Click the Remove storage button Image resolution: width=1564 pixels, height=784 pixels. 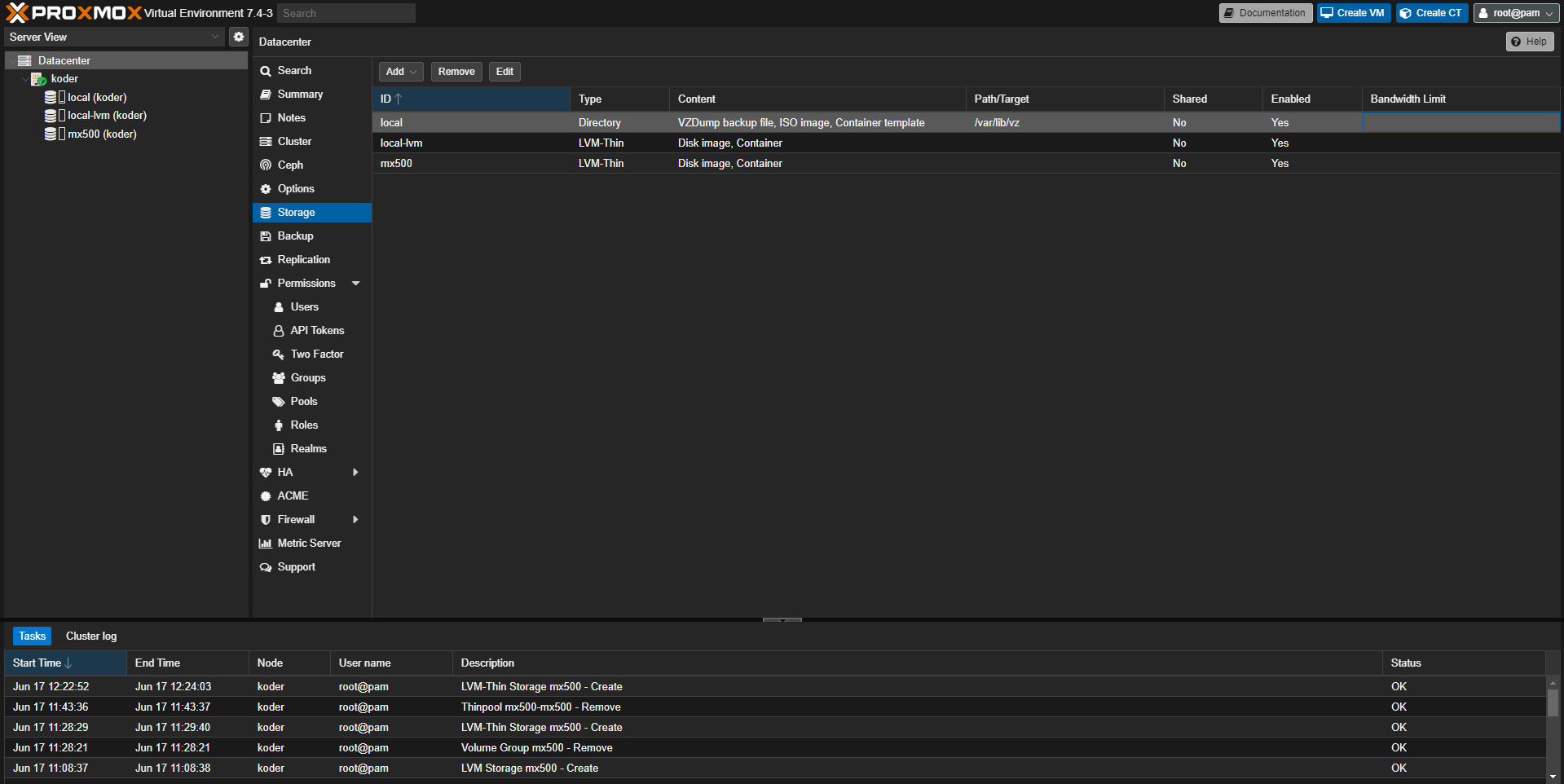456,72
